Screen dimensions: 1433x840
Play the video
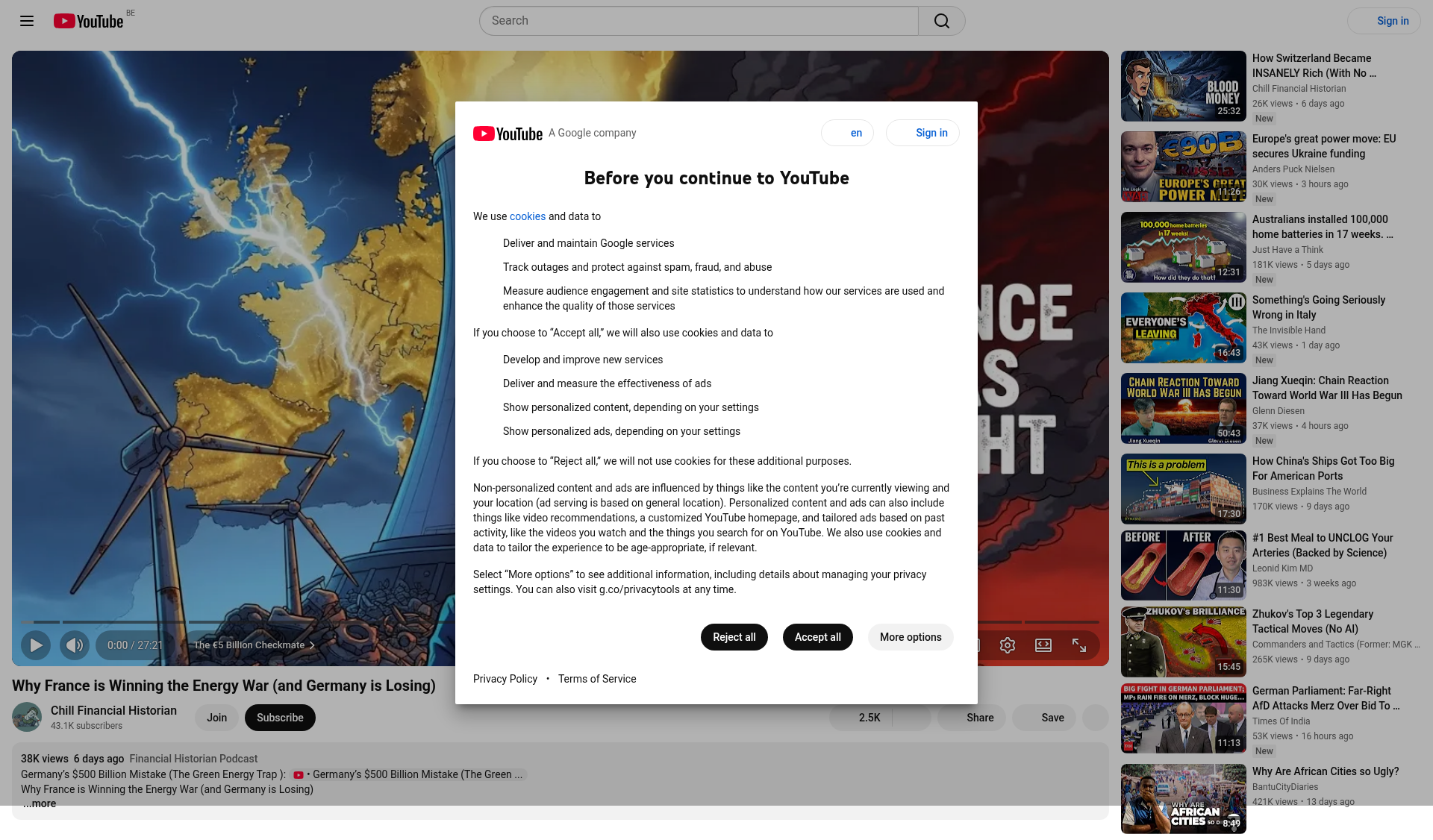[x=35, y=645]
